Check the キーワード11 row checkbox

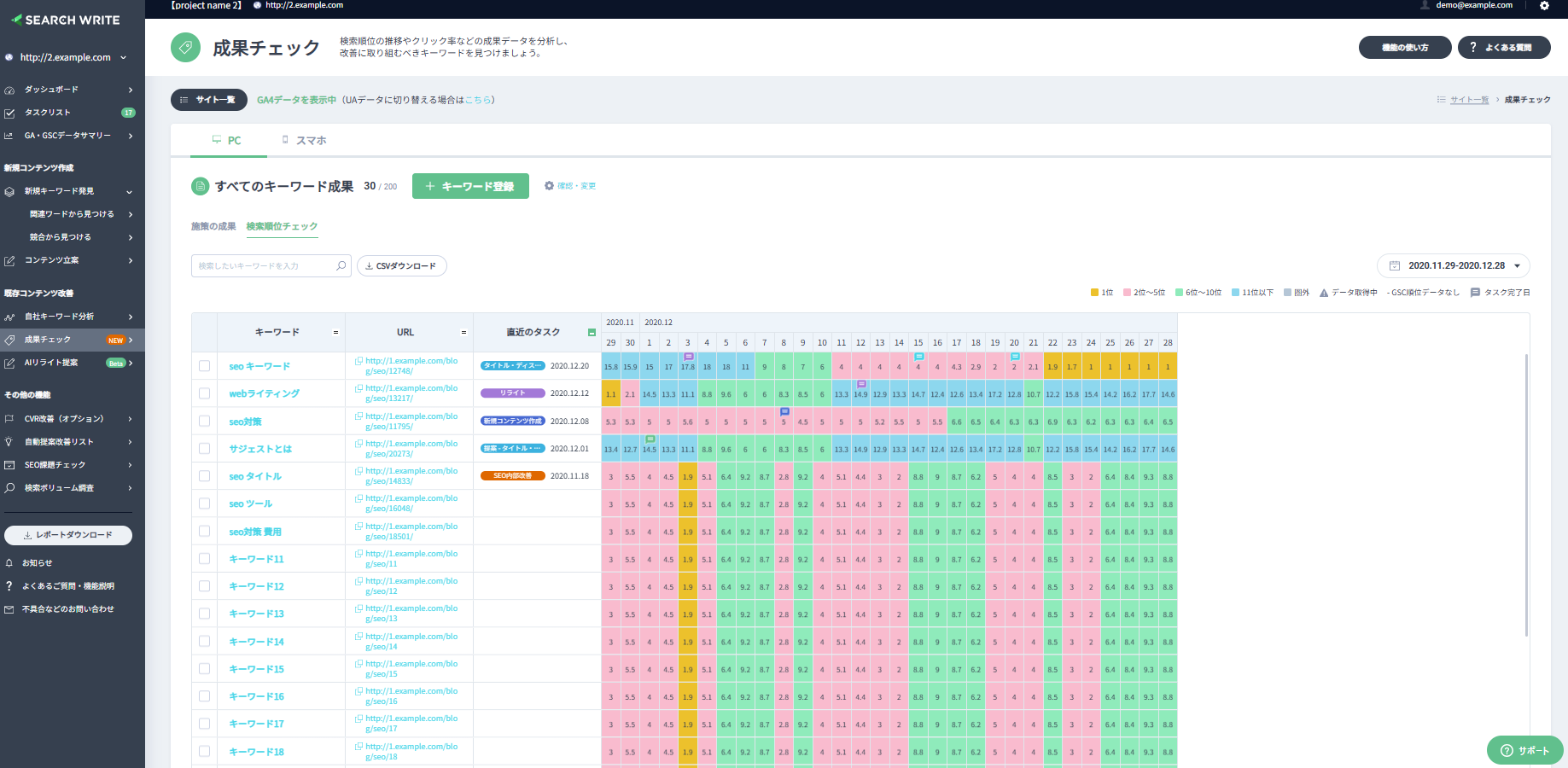point(204,558)
